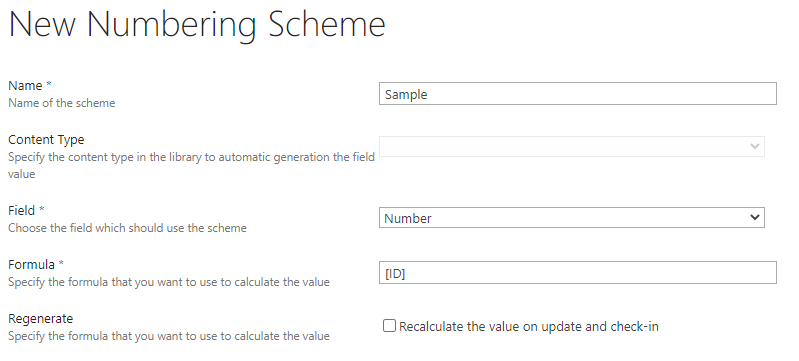Click the Content Type dropdown chevron arrow
The image size is (799, 361).
tap(755, 146)
